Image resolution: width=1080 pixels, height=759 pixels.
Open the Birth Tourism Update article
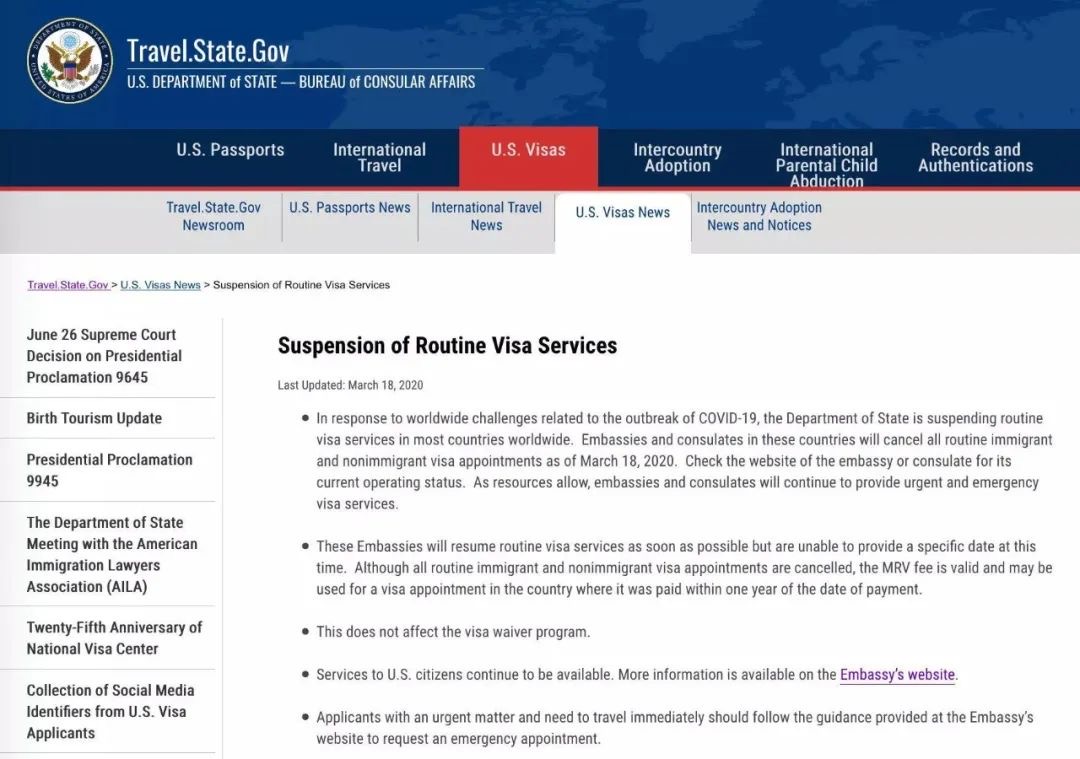point(94,418)
